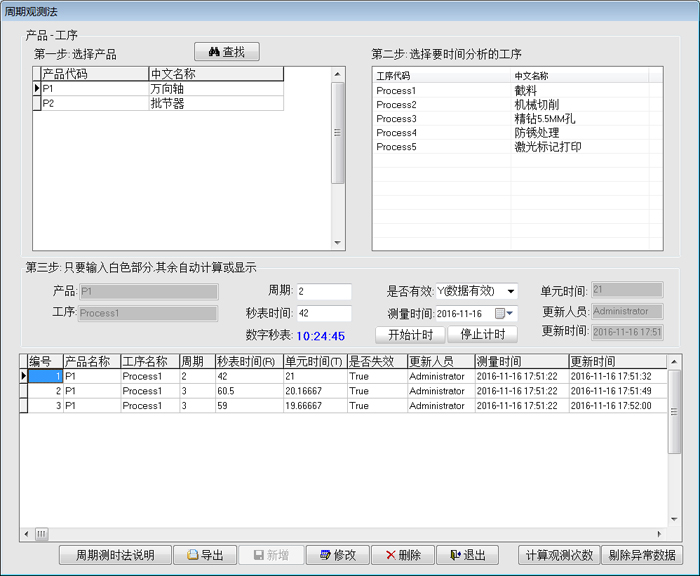Select Process1 截料 in process list
The width and height of the screenshot is (700, 576).
tap(517, 91)
